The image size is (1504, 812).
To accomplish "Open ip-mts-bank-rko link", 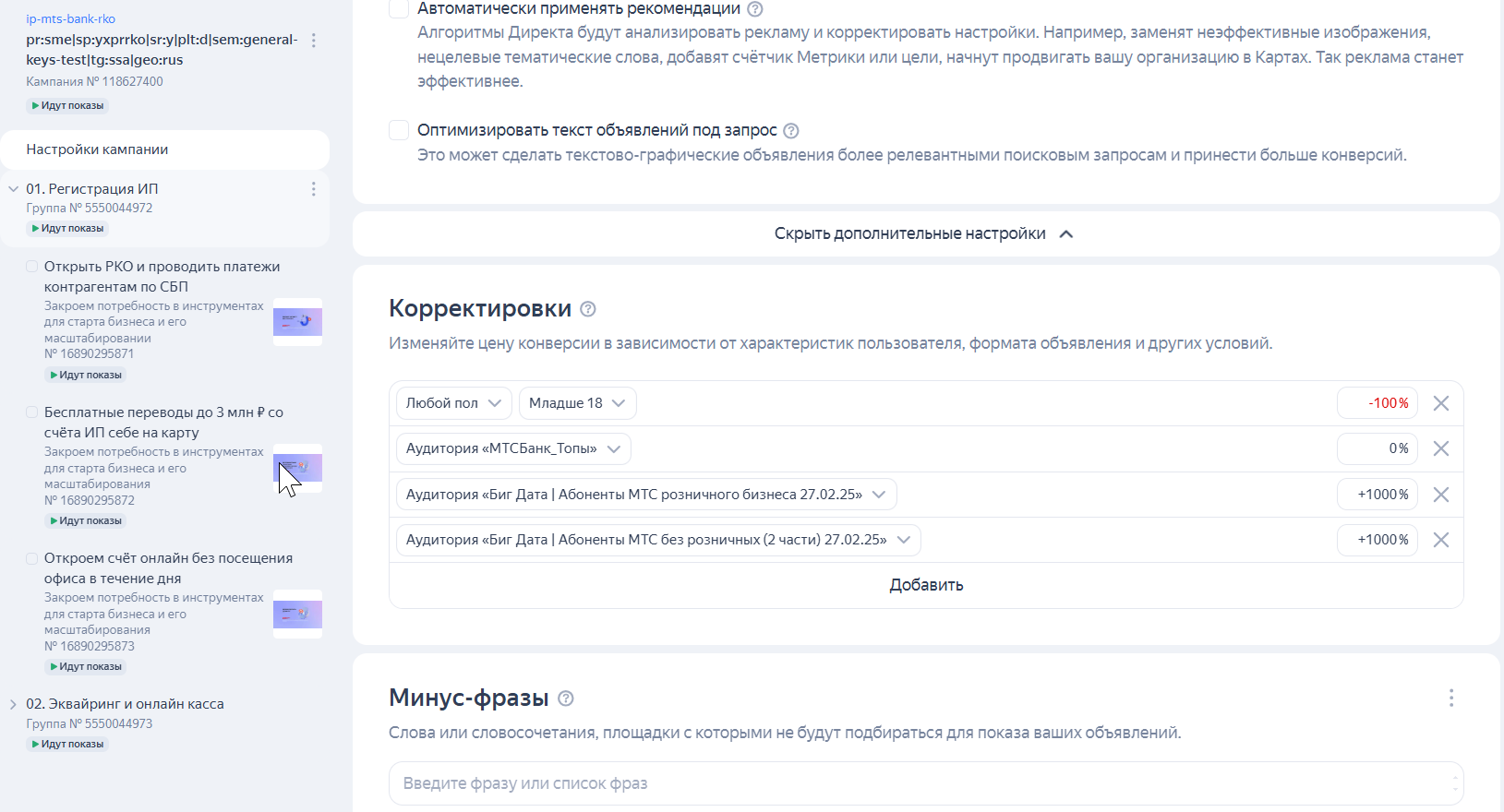I will (70, 19).
